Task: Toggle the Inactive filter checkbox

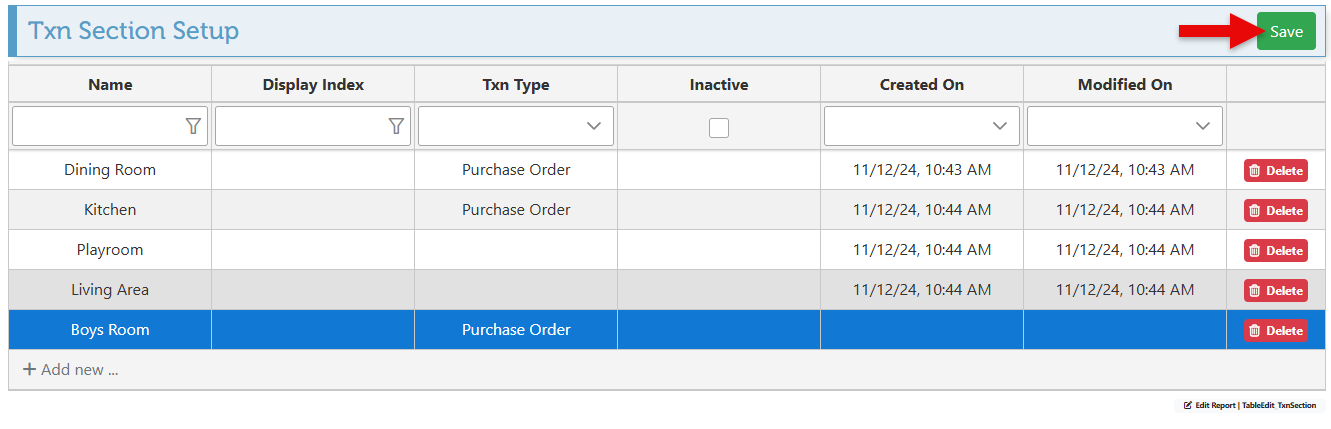Action: point(719,127)
